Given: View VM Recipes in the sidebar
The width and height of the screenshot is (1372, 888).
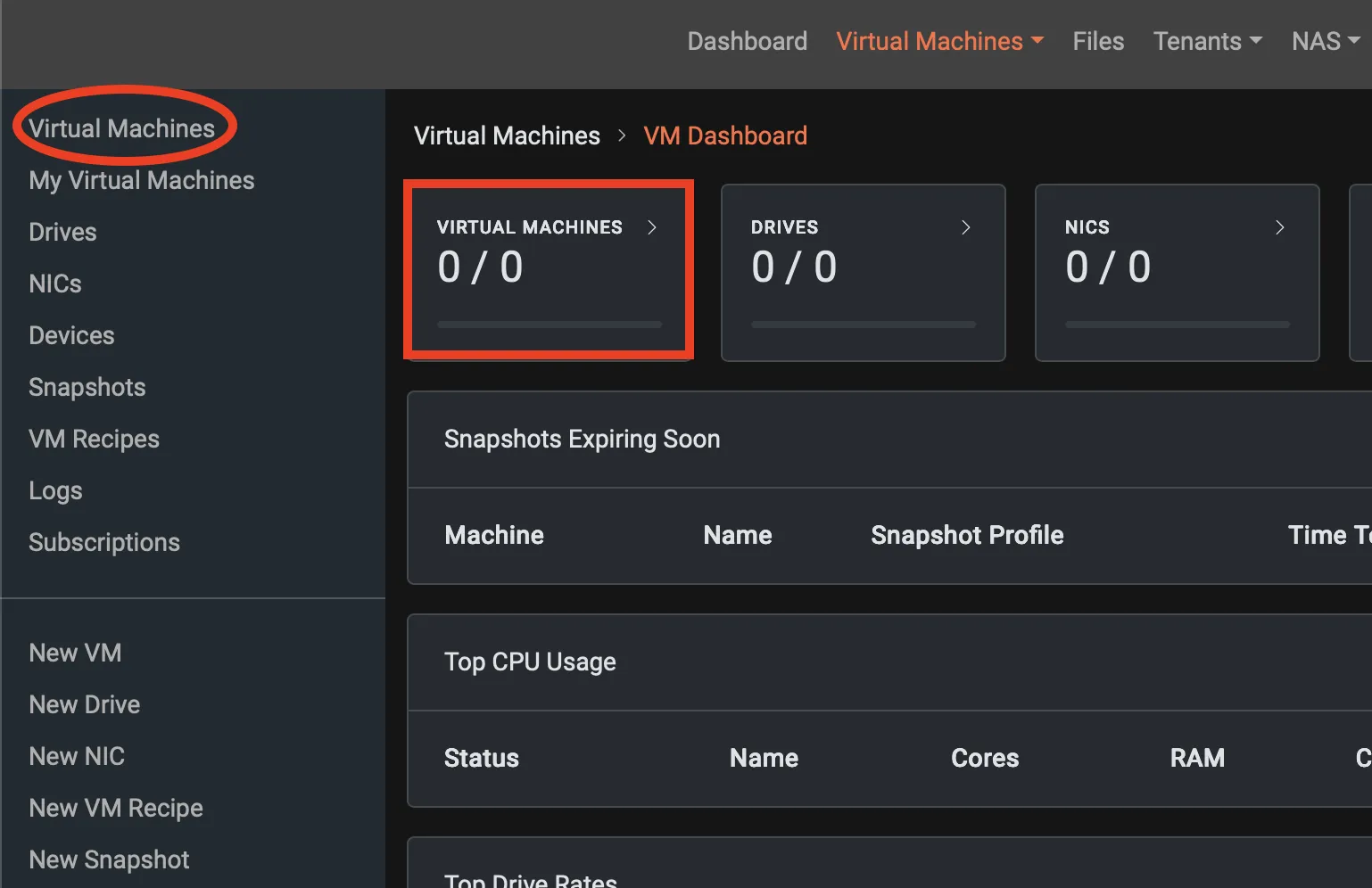Looking at the screenshot, I should (x=94, y=439).
